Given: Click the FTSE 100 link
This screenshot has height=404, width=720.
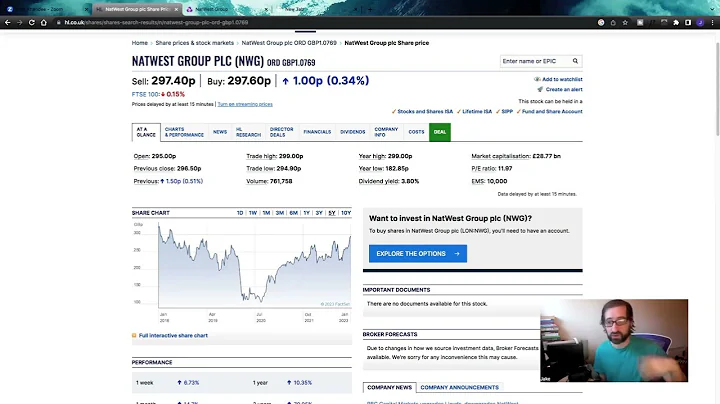Looking at the screenshot, I should [145, 94].
